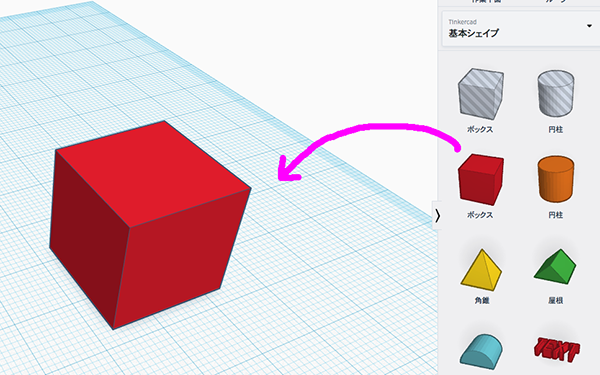Select the red cube's top face
This screenshot has height=375, width=600.
[153, 172]
